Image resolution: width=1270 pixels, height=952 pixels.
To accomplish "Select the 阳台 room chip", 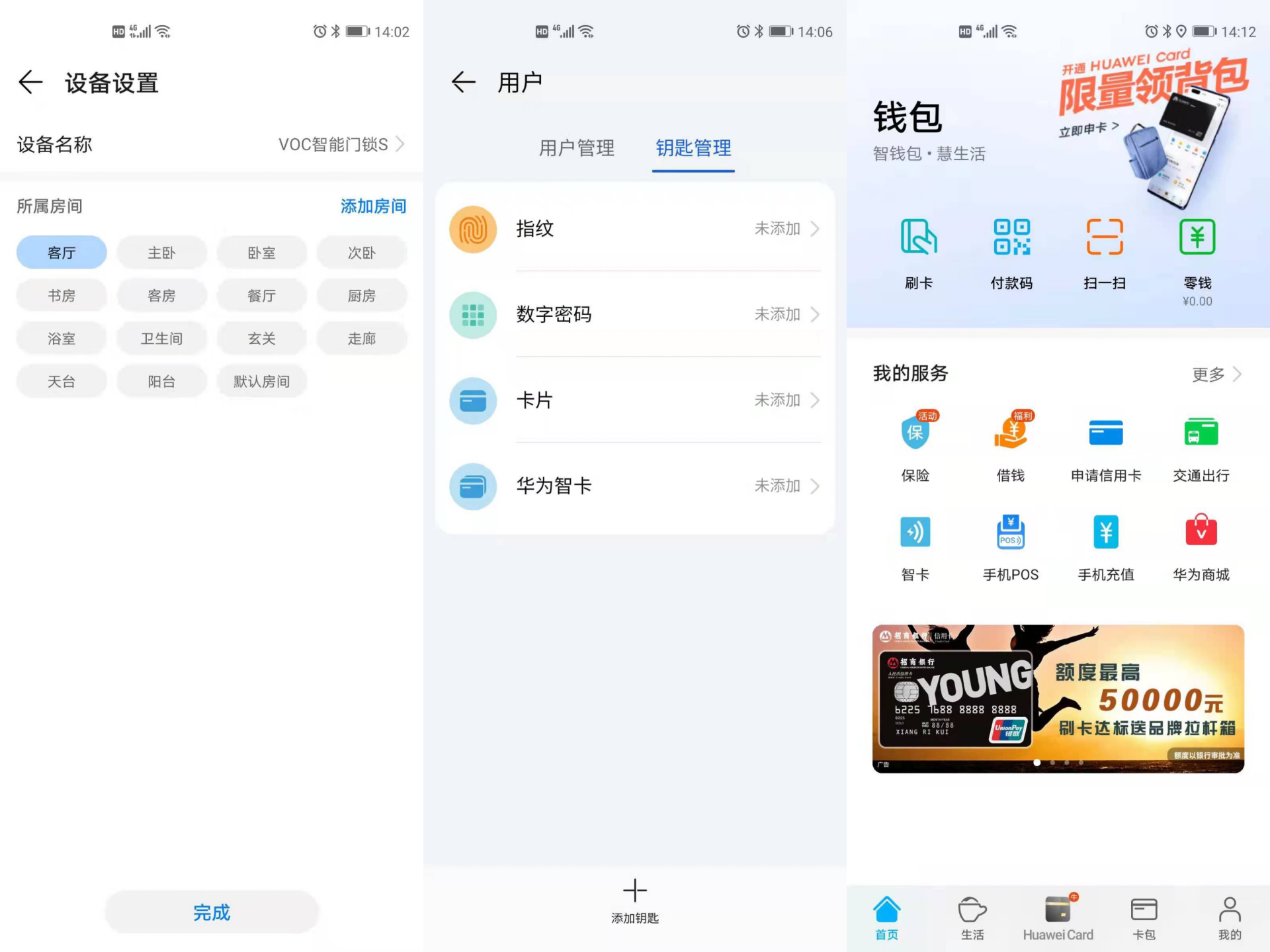I will coord(161,382).
